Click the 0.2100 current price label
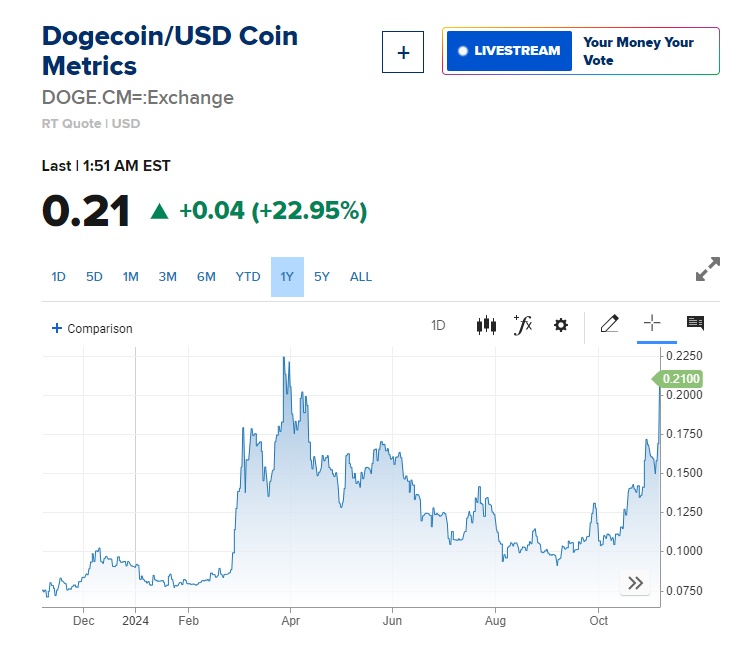Screen dimensions: 743x653 tap(680, 379)
